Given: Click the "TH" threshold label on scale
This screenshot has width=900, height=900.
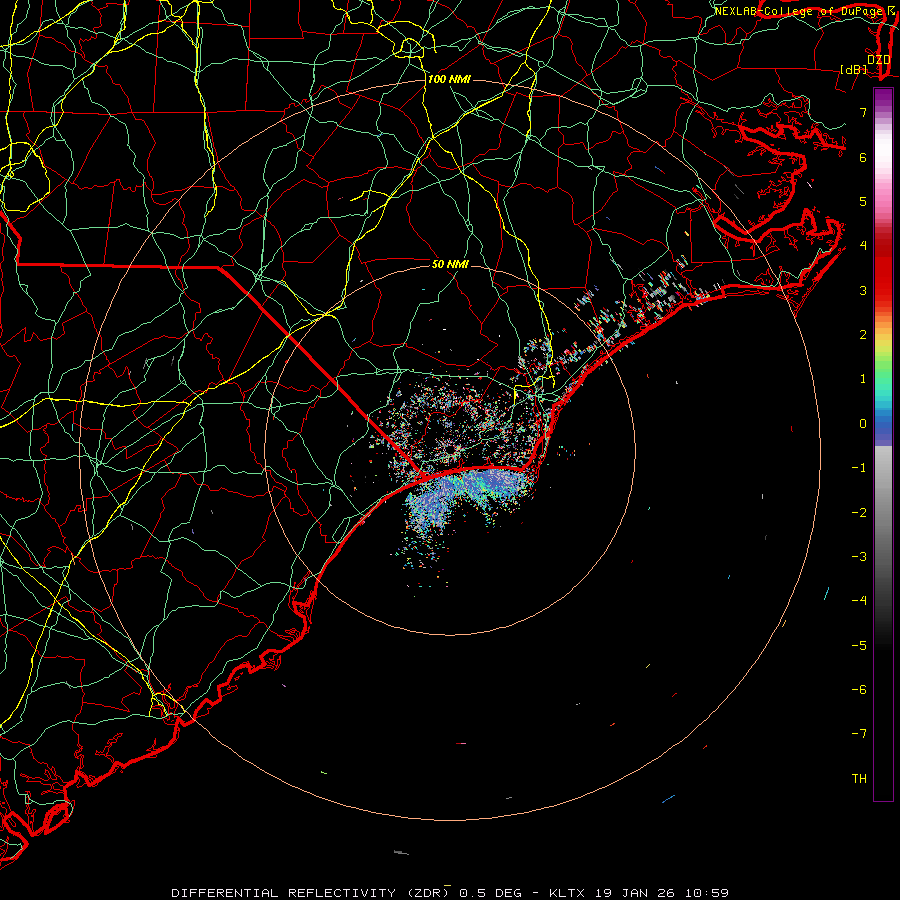Looking at the screenshot, I should click(x=859, y=779).
